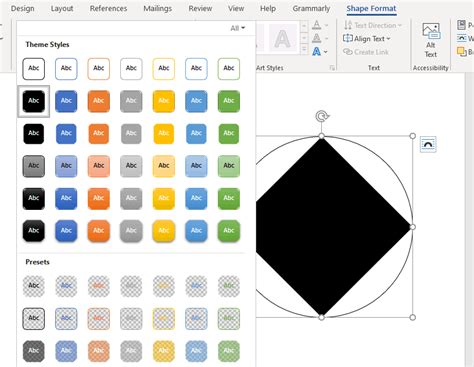Apply the gold colored fill style in second row
Viewport: 474px width, 367px height.
pyautogui.click(x=164, y=101)
